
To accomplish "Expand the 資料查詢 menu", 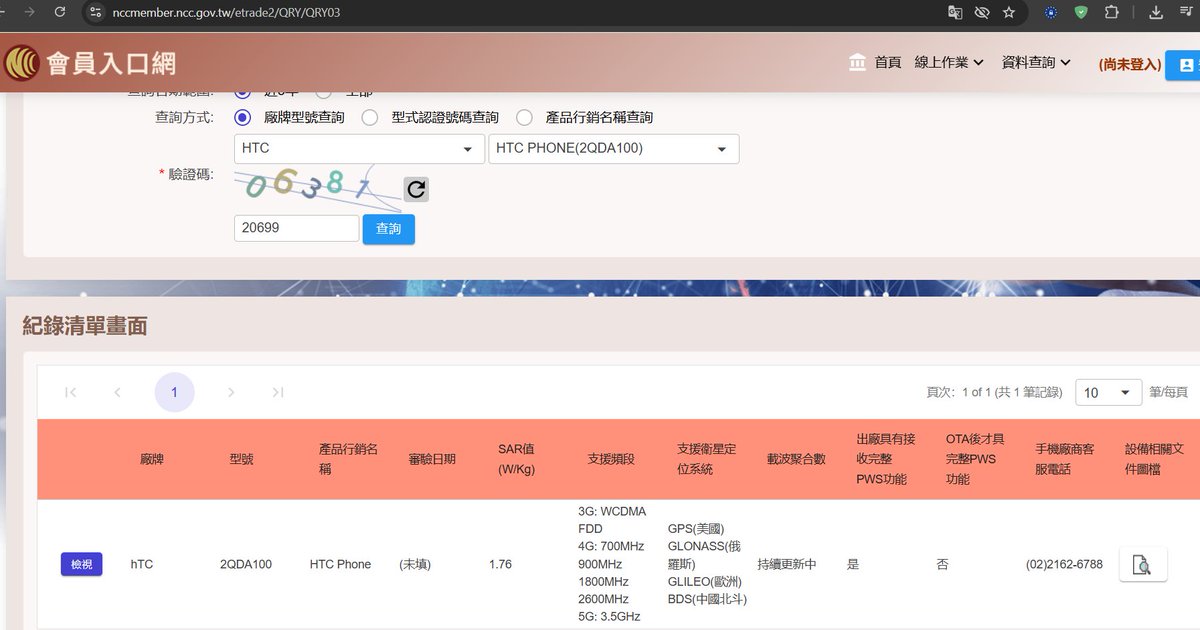I will (x=1036, y=62).
